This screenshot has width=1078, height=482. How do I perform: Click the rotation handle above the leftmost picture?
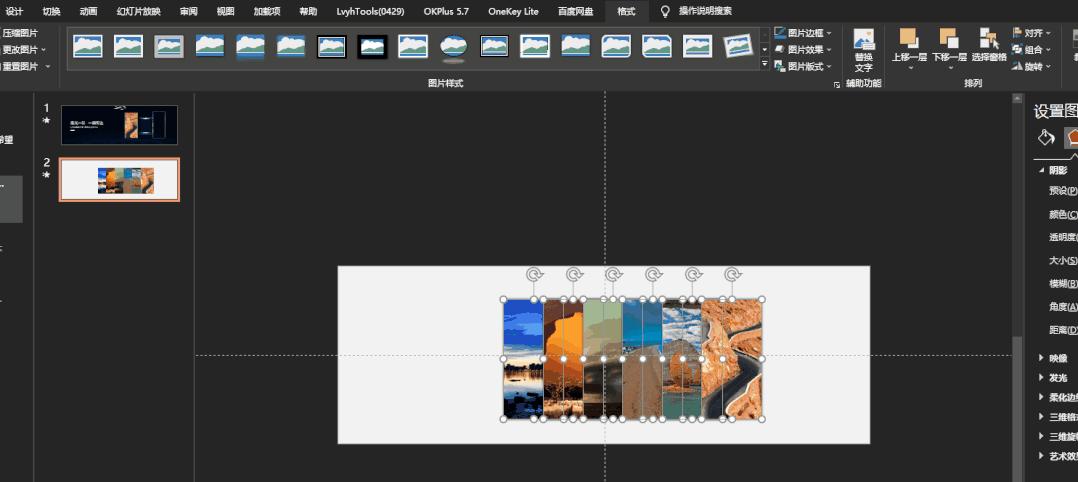(533, 274)
